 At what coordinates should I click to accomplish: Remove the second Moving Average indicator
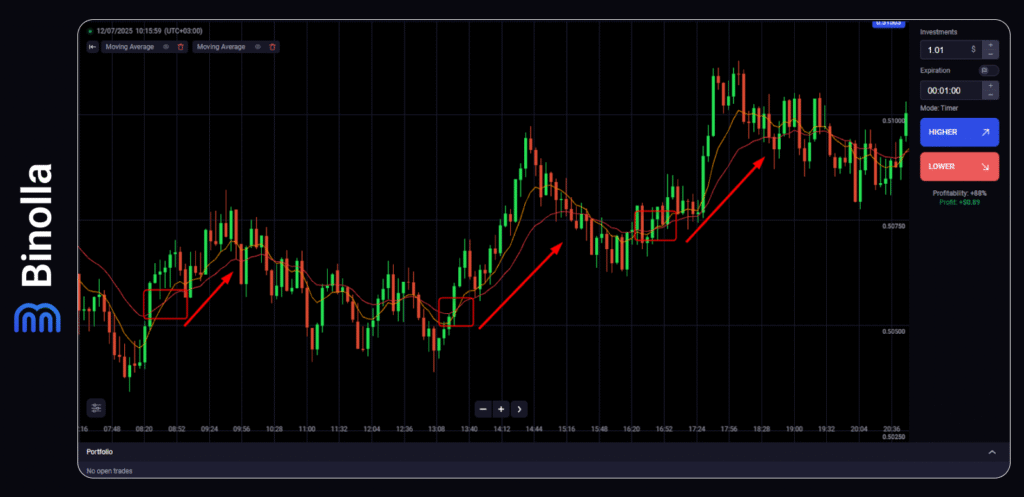click(272, 47)
